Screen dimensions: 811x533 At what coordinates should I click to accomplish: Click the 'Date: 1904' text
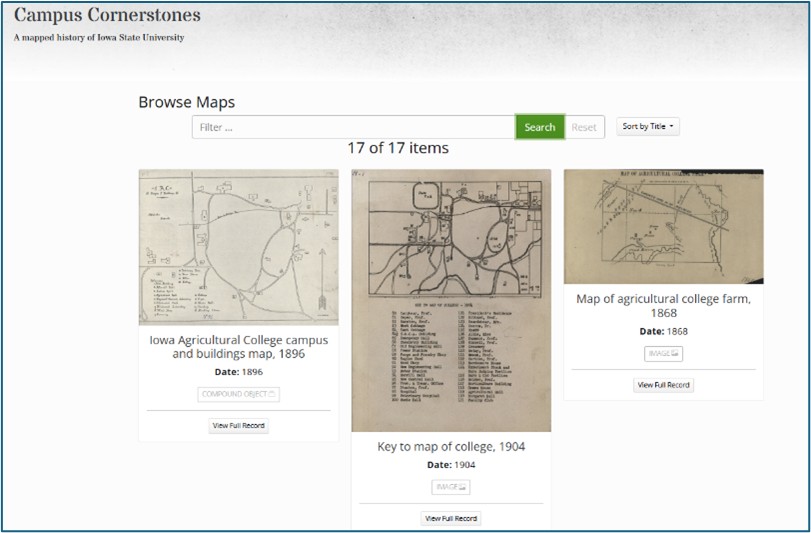click(x=451, y=465)
